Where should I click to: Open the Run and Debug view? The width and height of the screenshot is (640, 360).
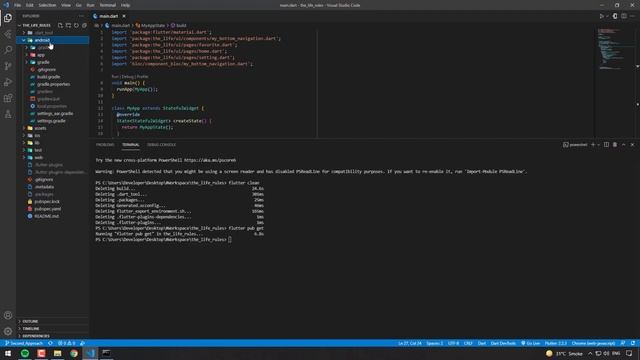8,82
